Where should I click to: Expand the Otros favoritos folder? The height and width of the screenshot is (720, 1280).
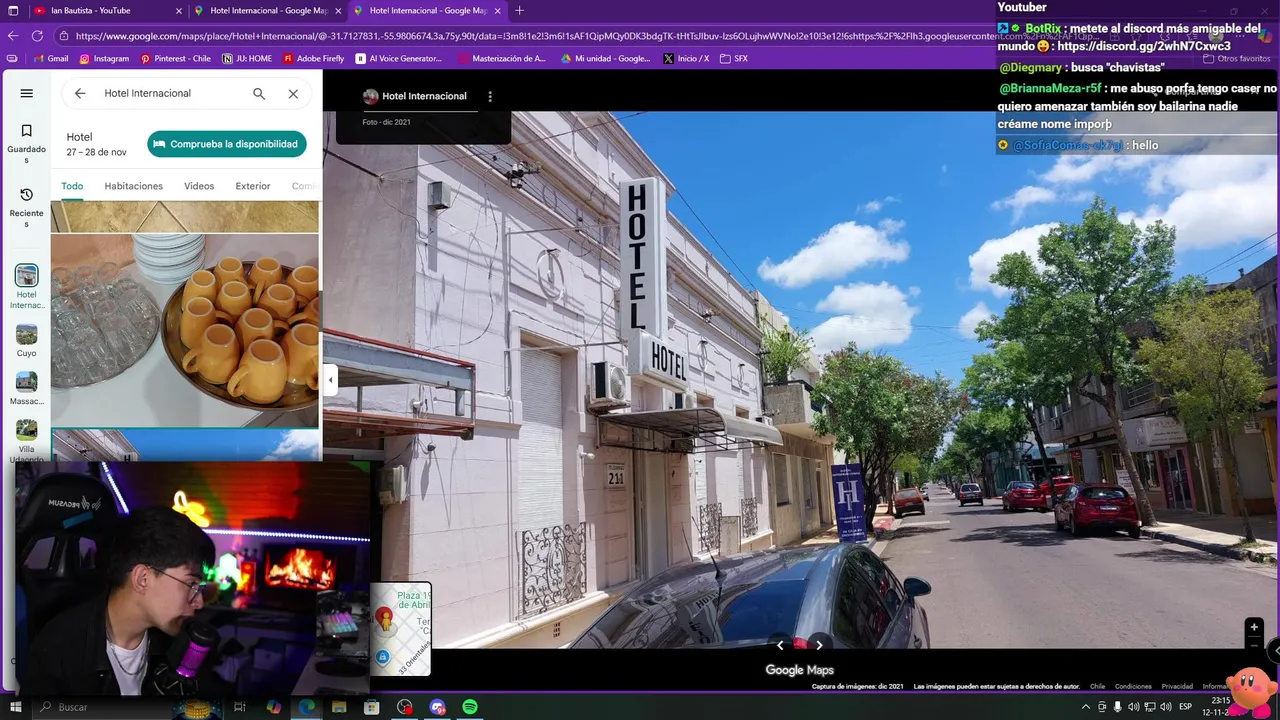1236,59
